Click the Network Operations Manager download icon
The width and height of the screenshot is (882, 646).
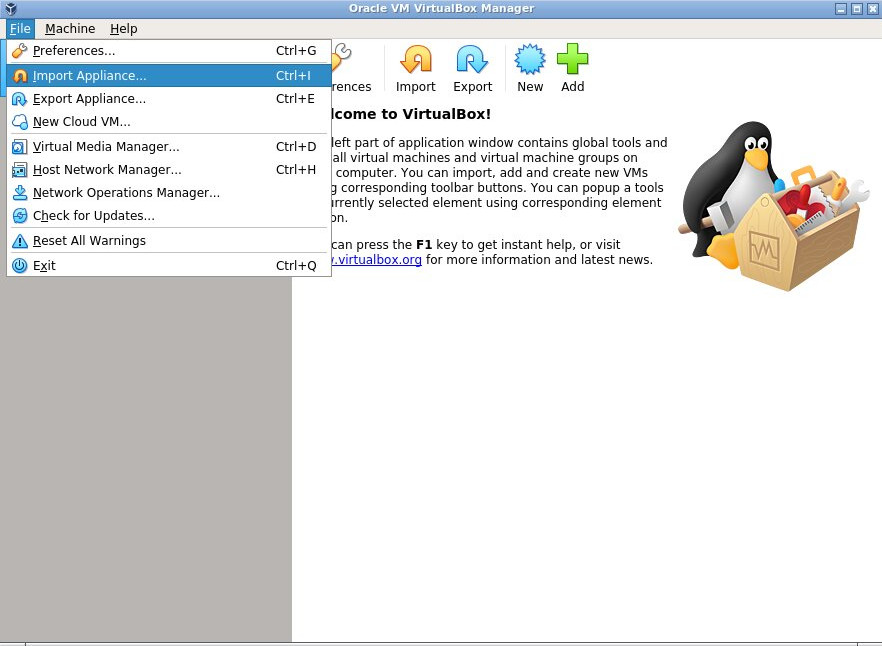tap(20, 193)
